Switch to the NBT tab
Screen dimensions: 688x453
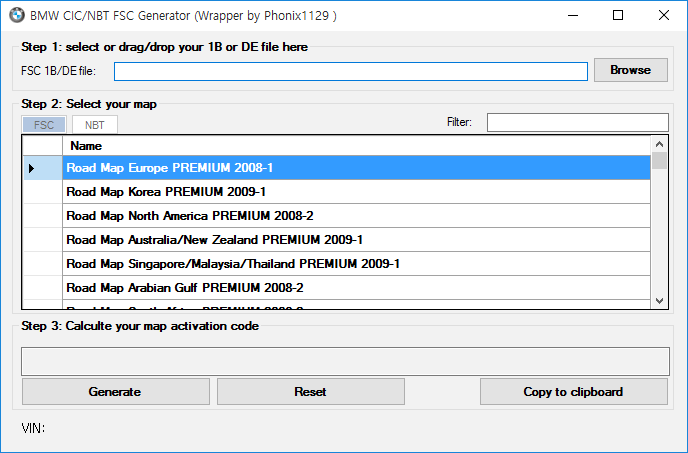95,125
